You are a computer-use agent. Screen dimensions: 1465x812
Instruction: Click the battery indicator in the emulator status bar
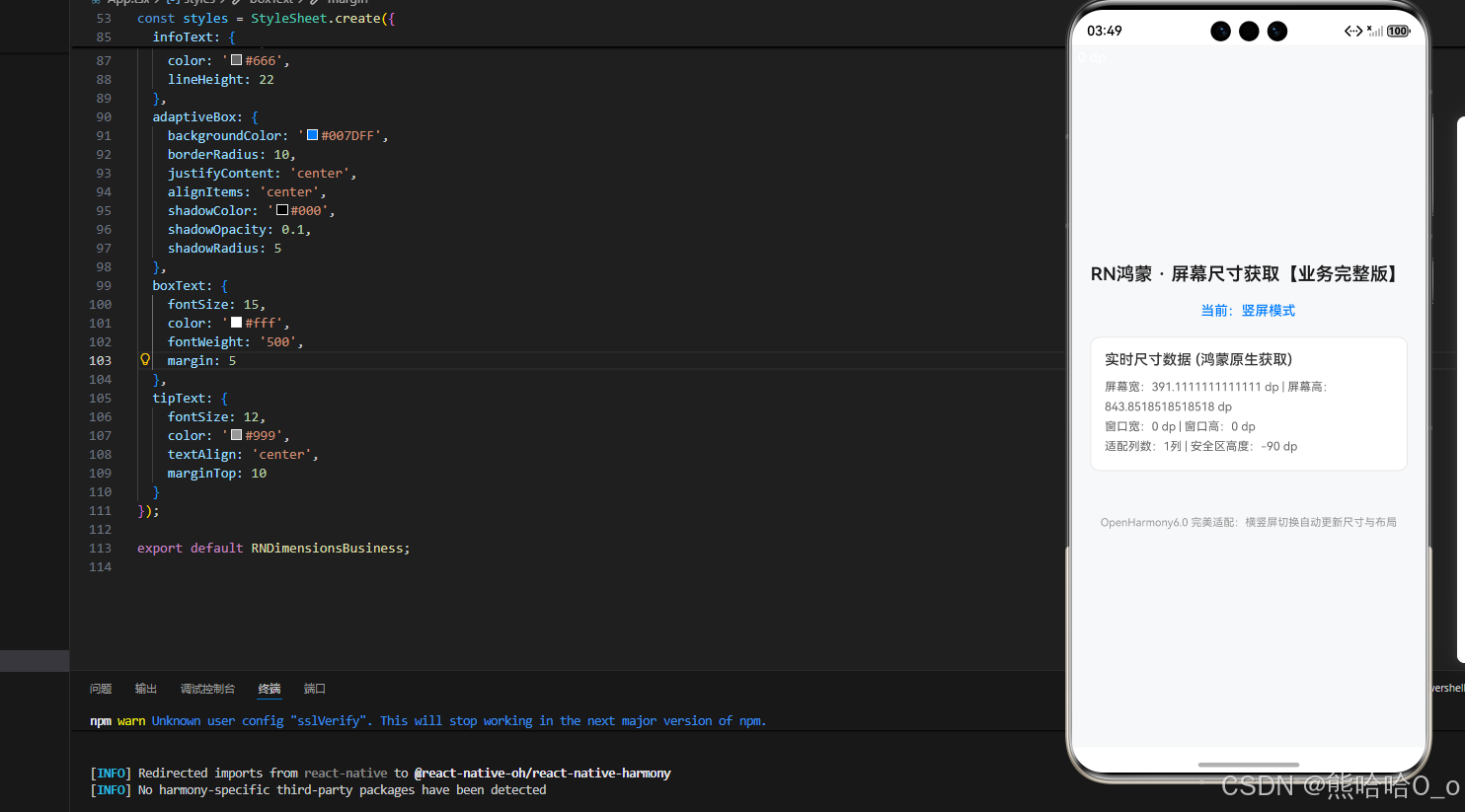(1398, 31)
